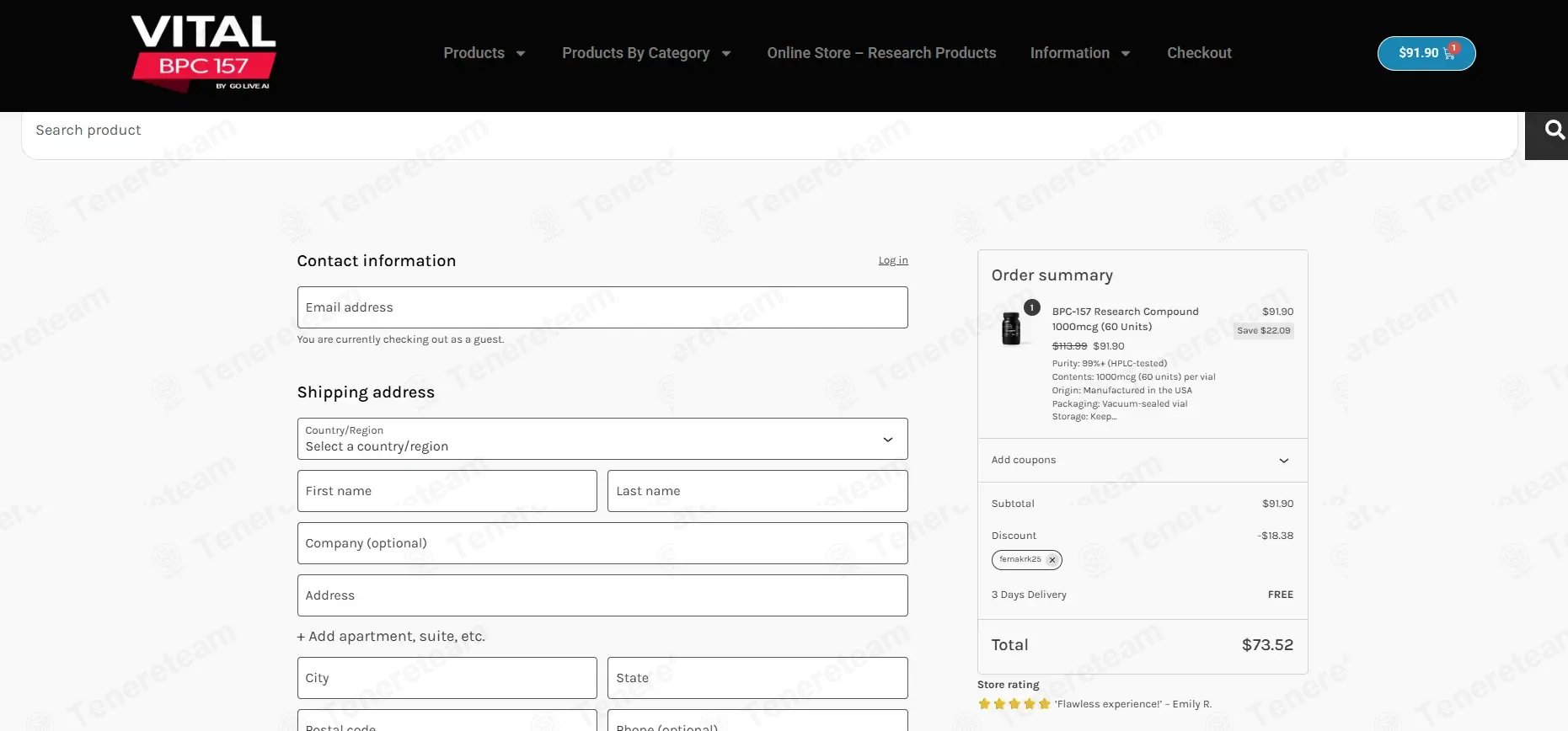Click the Save $22.09 badge
Screen dimensions: 1568x731
1263,331
